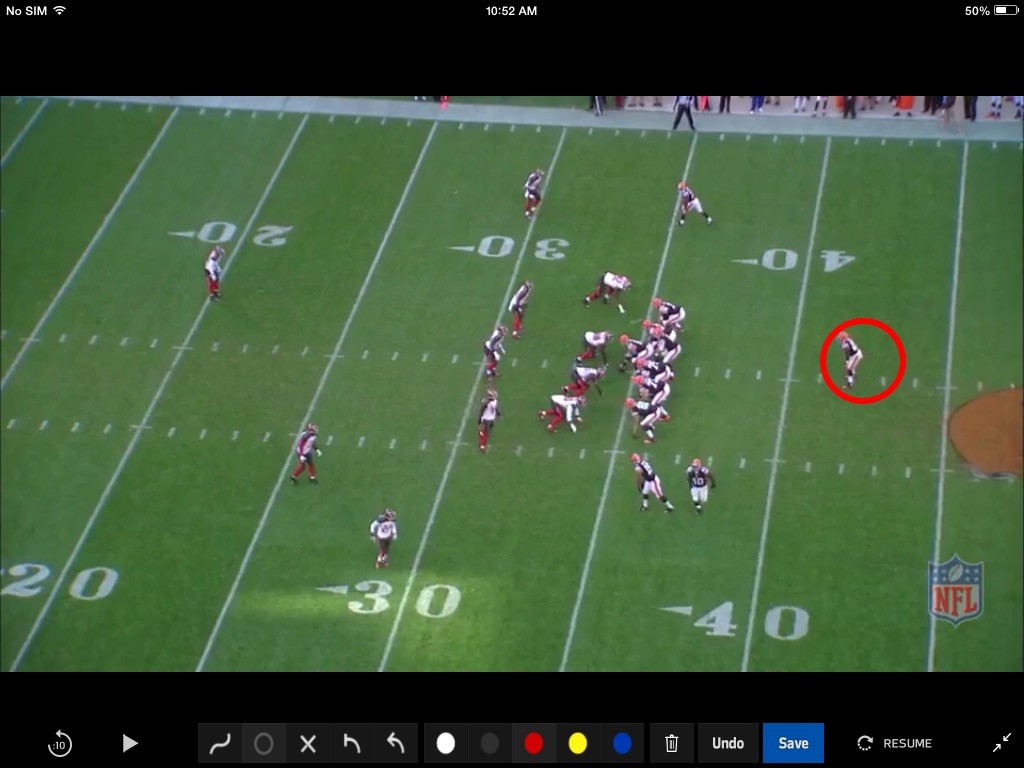Choose the white drawing color
This screenshot has width=1024, height=768.
(x=445, y=743)
